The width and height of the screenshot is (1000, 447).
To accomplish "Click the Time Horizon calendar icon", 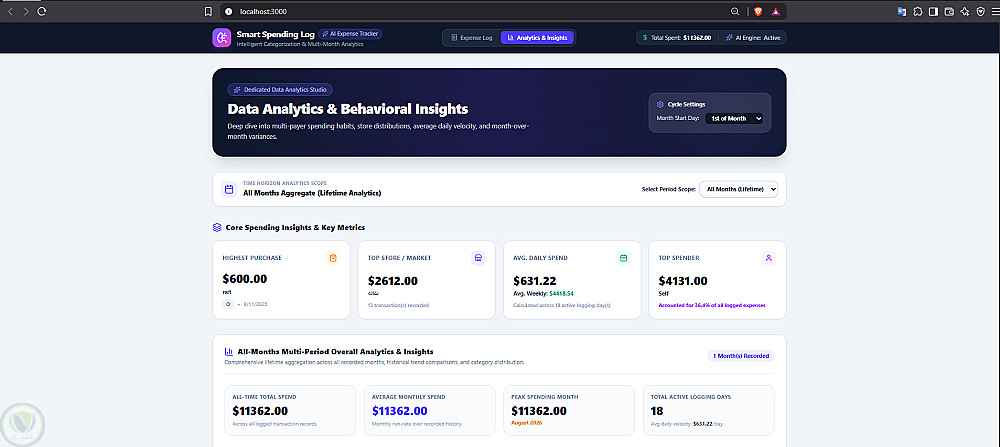I will (x=229, y=189).
